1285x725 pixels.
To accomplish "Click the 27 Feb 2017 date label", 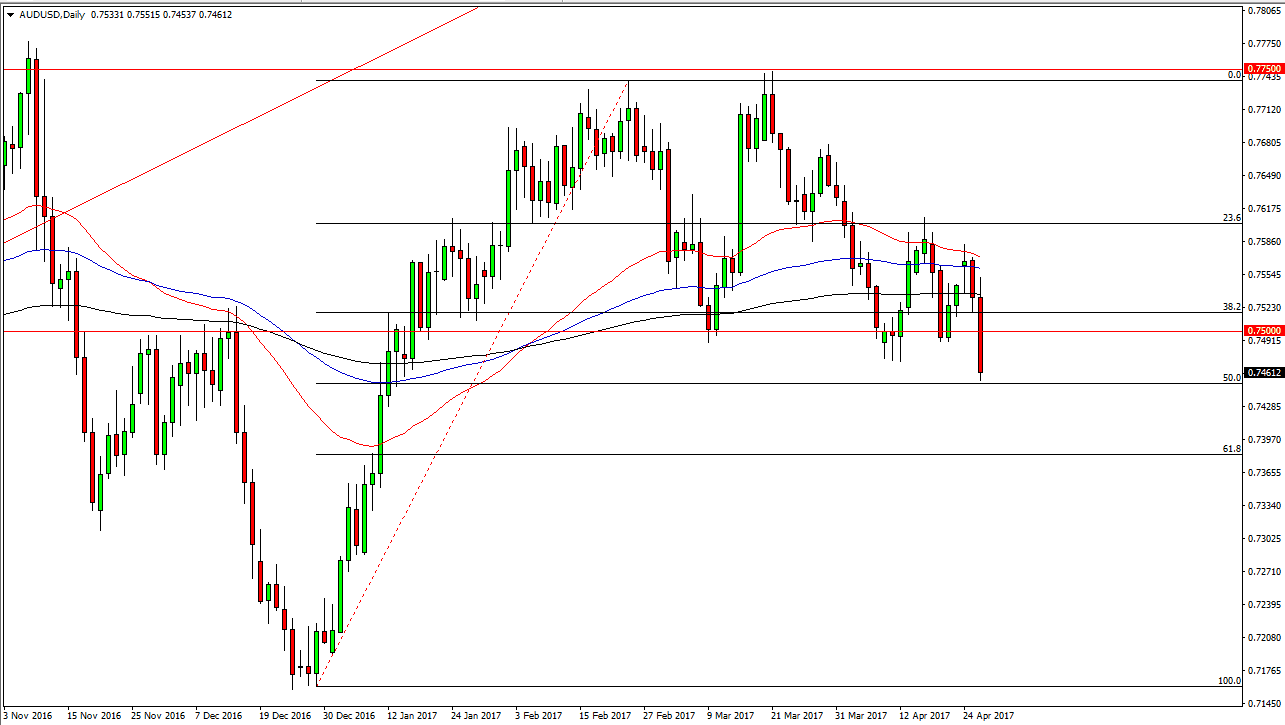I will [669, 716].
